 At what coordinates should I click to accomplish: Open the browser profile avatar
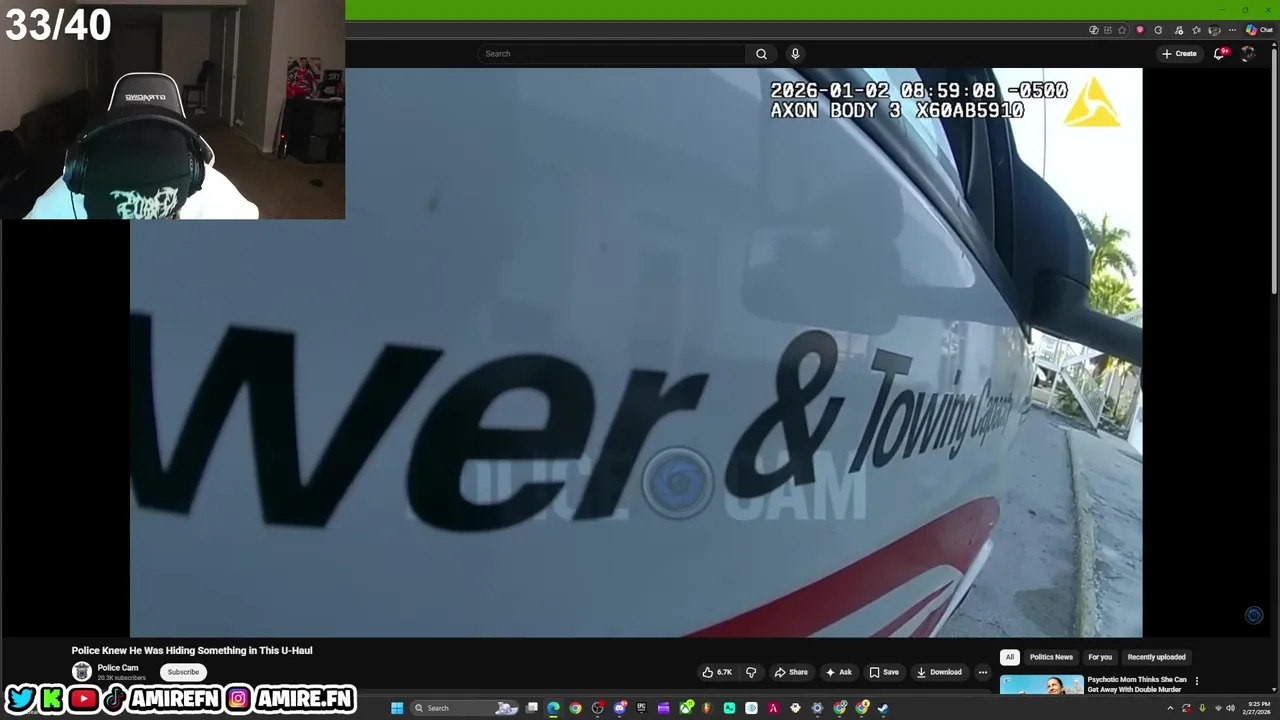[x=1214, y=30]
